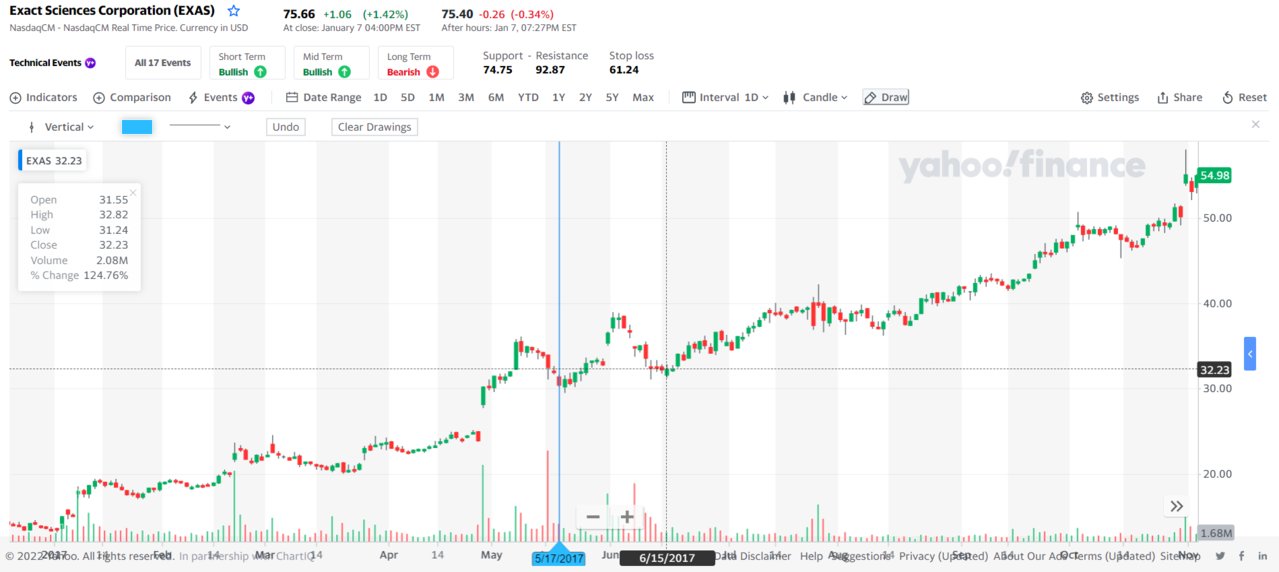This screenshot has width=1279, height=572.
Task: Show All 17 Events
Action: (163, 63)
